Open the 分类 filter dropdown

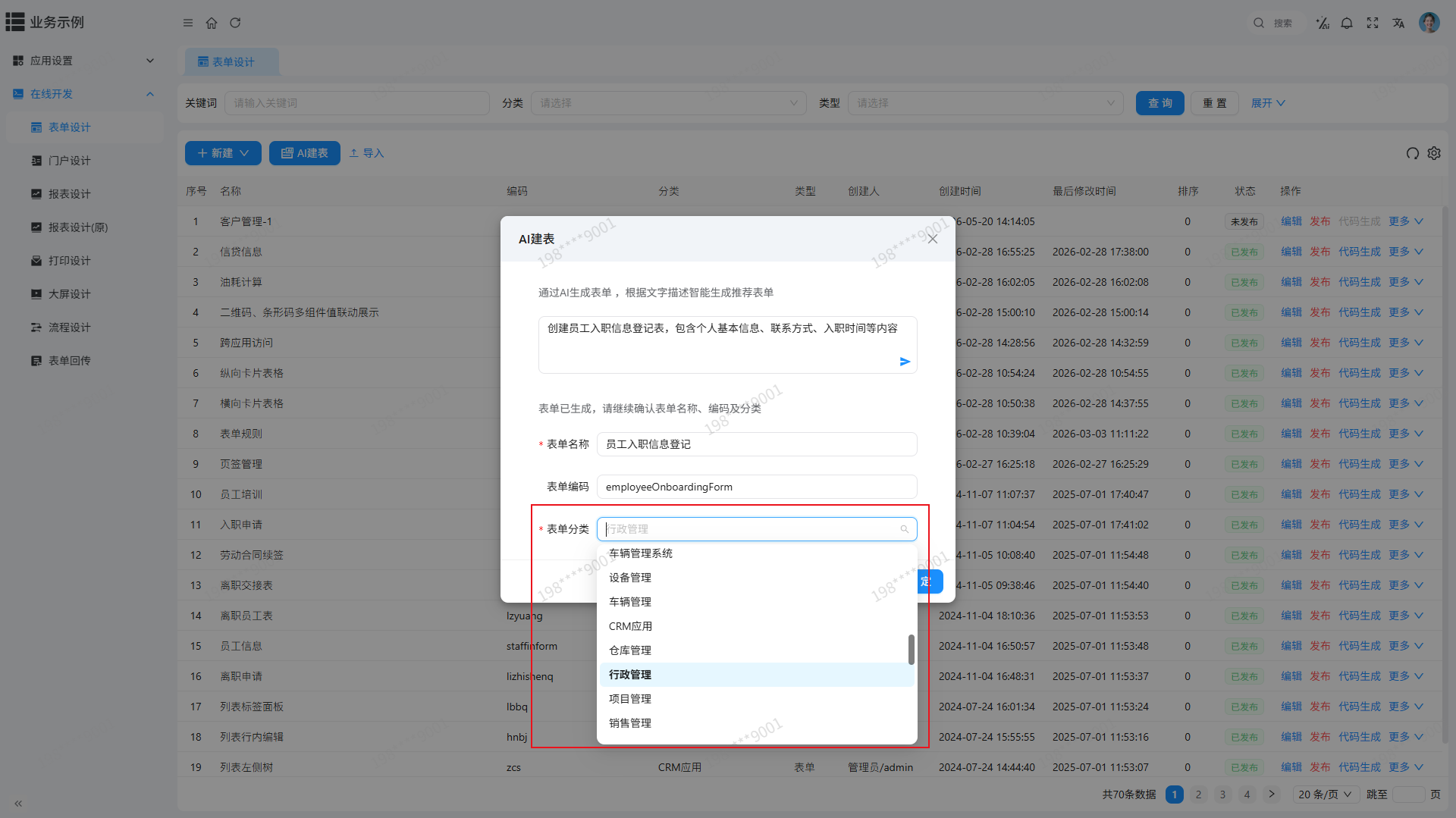pyautogui.click(x=668, y=103)
